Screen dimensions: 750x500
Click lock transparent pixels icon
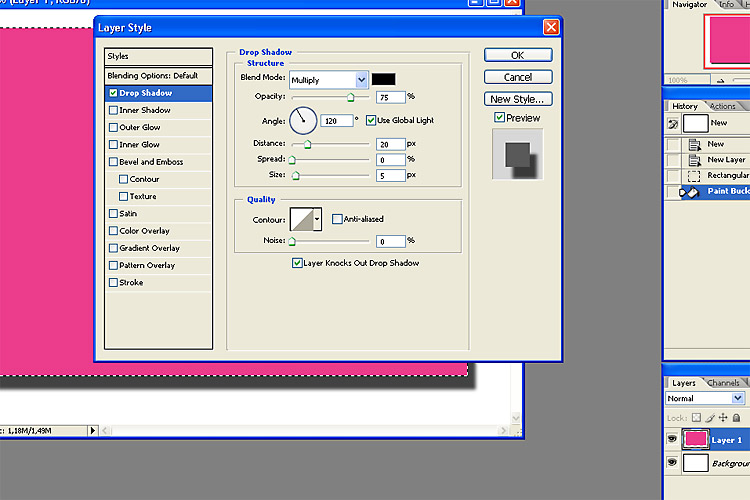pyautogui.click(x=696, y=418)
